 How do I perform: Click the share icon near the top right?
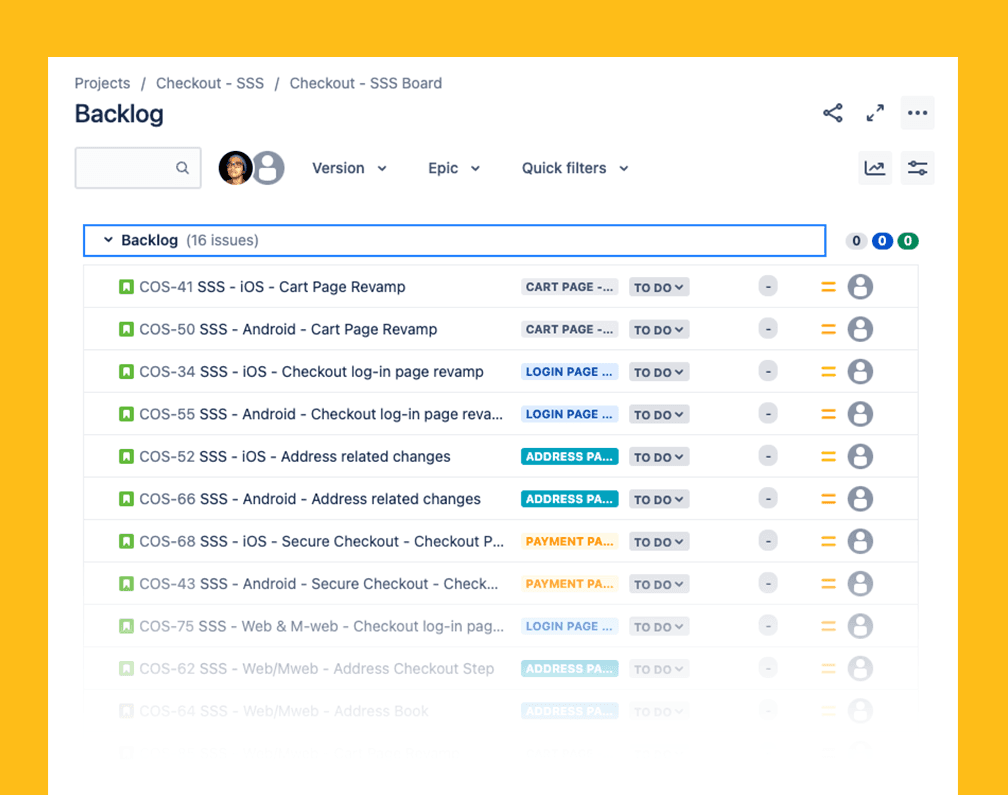click(x=833, y=113)
